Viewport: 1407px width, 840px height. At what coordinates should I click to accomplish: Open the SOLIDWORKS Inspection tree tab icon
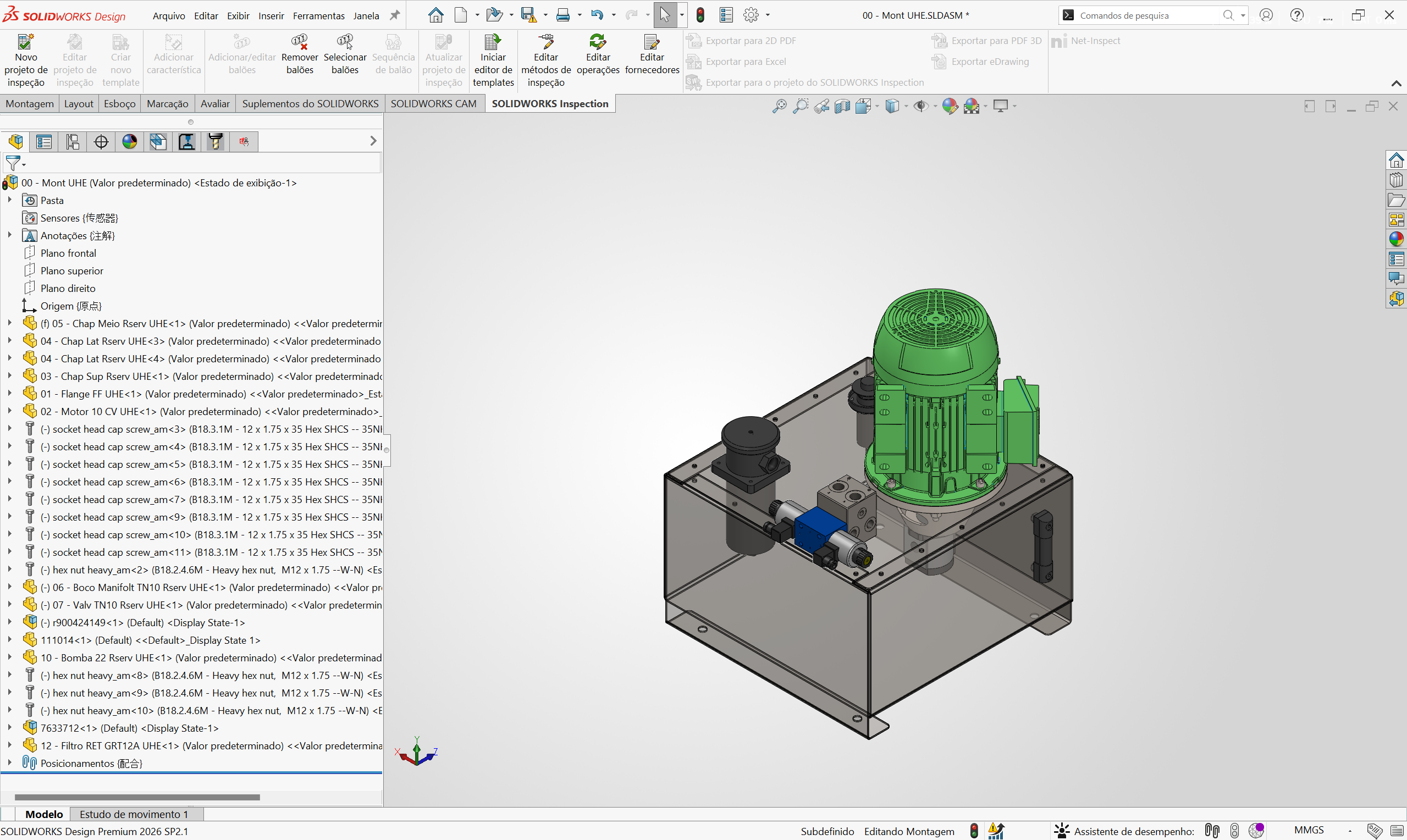click(244, 141)
